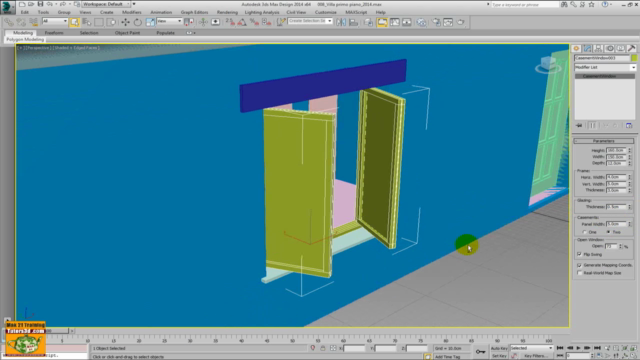Open the Hierarchy command panel tab
The width and height of the screenshot is (640, 360).
click(x=598, y=49)
